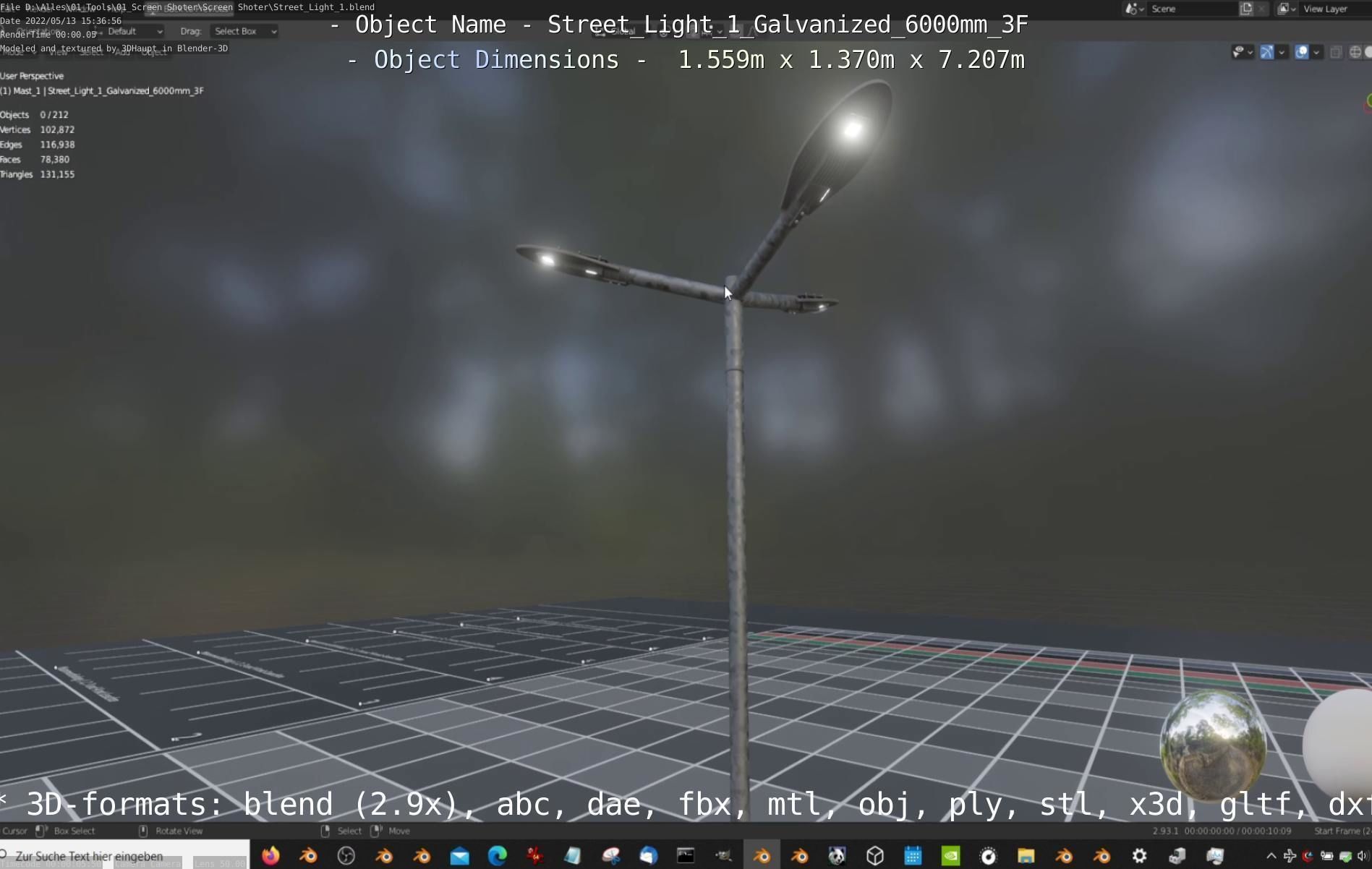Image resolution: width=1372 pixels, height=869 pixels.
Task: Open the 3D cube app taskbar icon
Action: [x=875, y=856]
